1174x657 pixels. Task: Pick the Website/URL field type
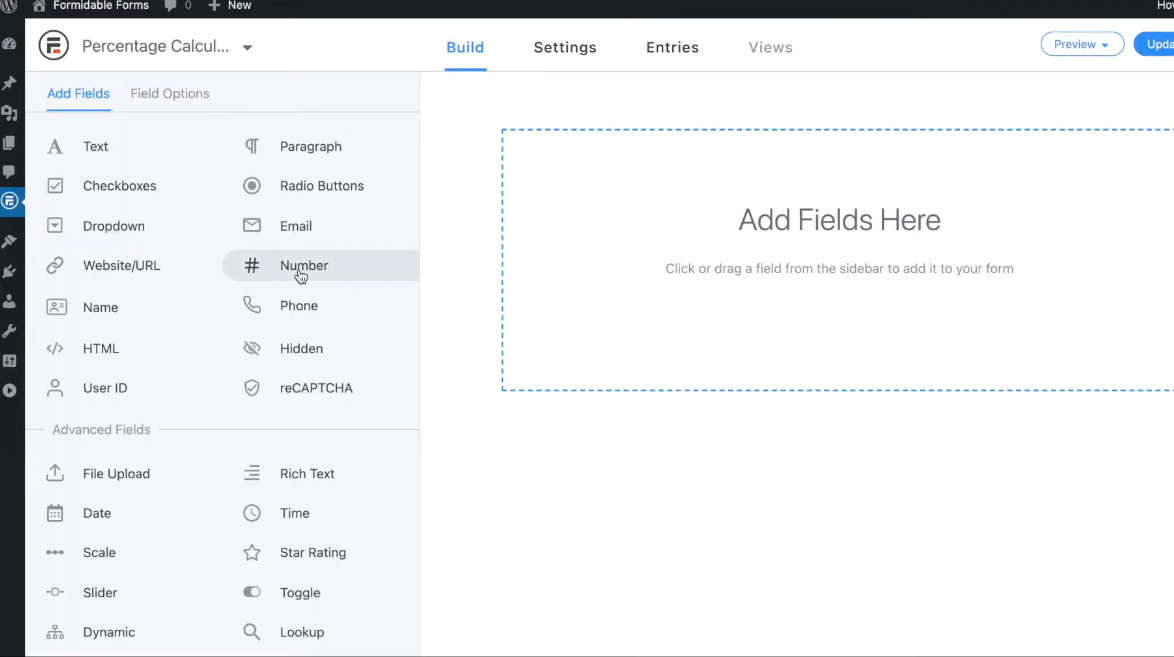click(x=121, y=266)
